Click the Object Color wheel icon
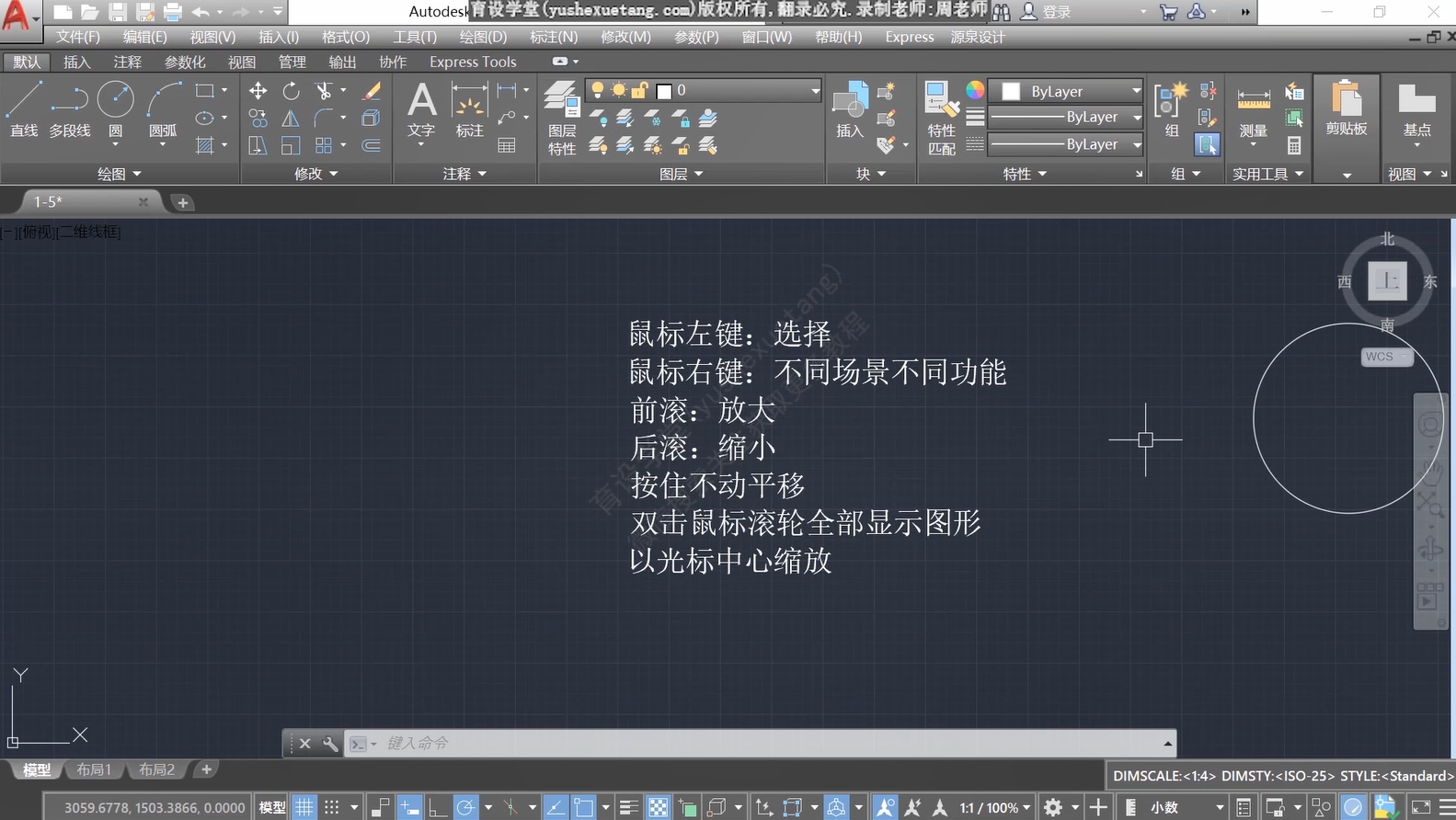The width and height of the screenshot is (1456, 820). click(975, 90)
